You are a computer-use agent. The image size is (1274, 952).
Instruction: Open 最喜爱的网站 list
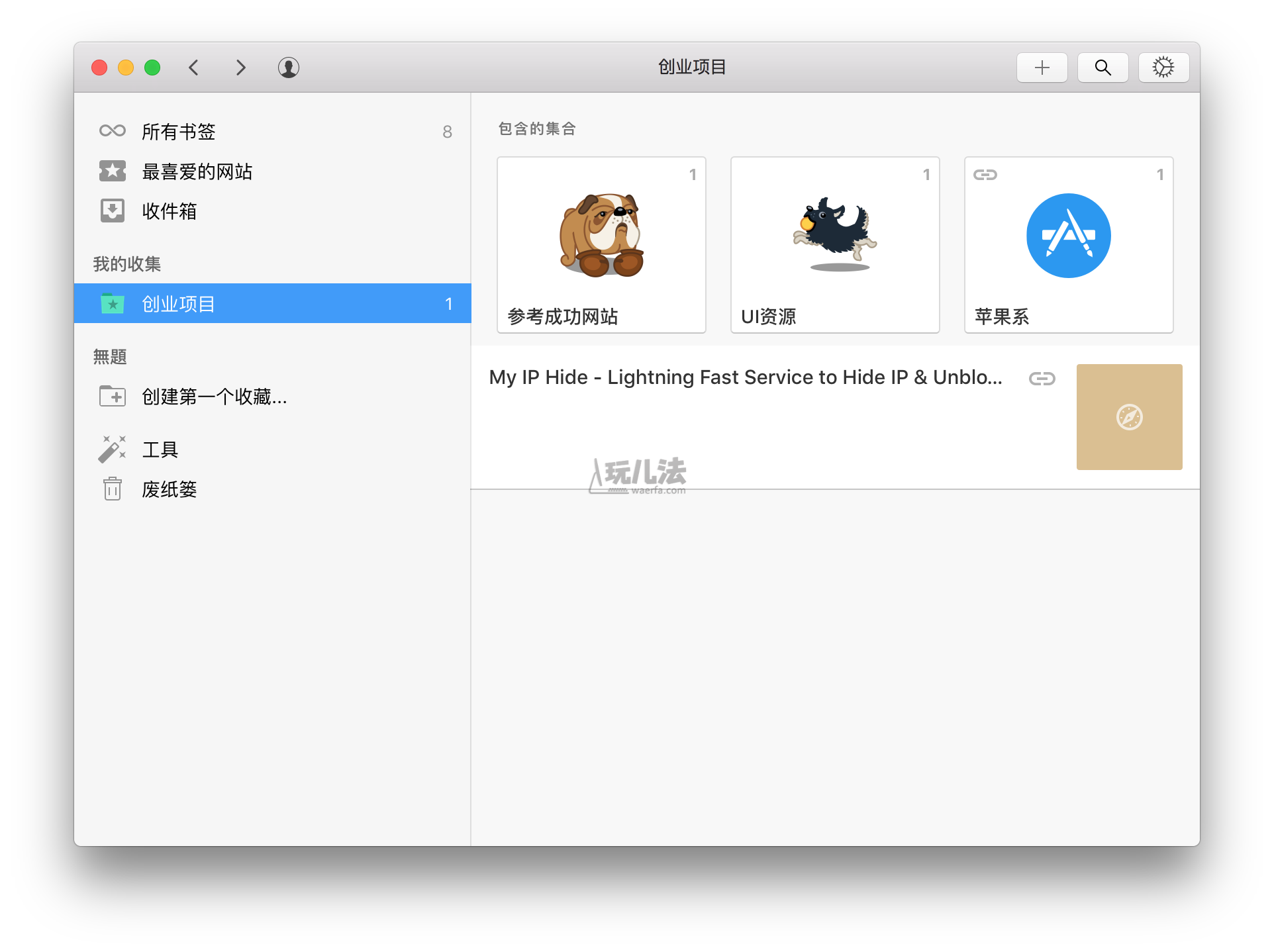pos(272,171)
